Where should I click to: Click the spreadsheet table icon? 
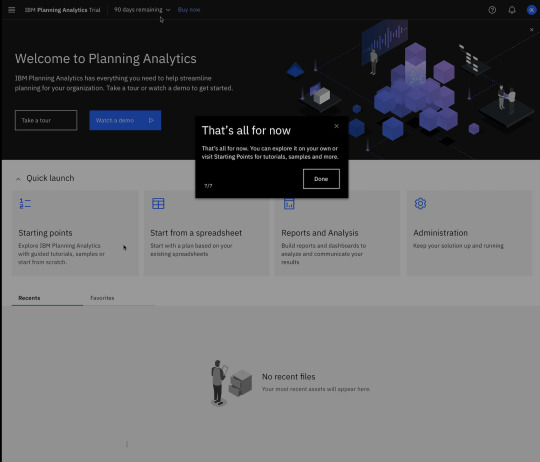coord(158,203)
